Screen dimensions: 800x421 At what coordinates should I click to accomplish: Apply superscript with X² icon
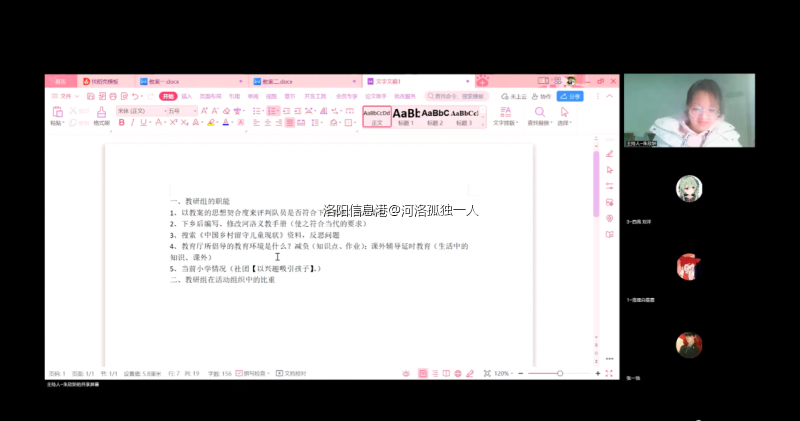[173, 122]
